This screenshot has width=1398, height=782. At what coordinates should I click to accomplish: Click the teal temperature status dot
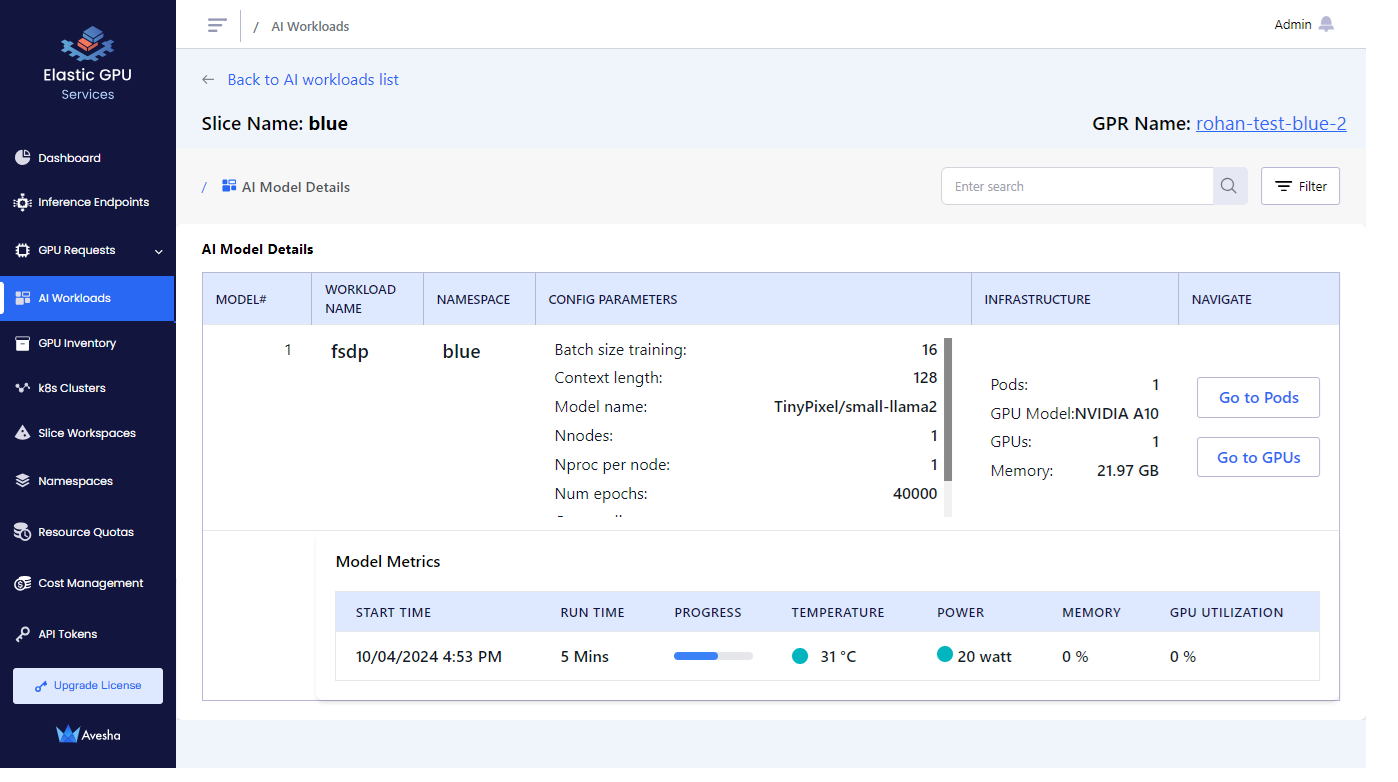click(x=800, y=656)
